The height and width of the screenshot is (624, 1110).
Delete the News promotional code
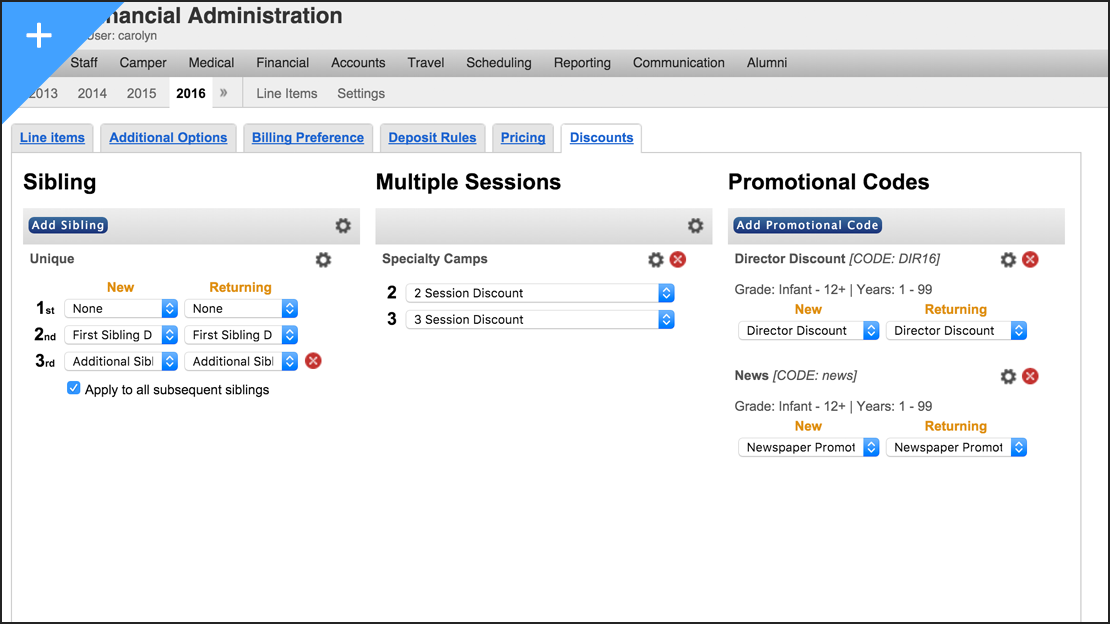point(1030,376)
